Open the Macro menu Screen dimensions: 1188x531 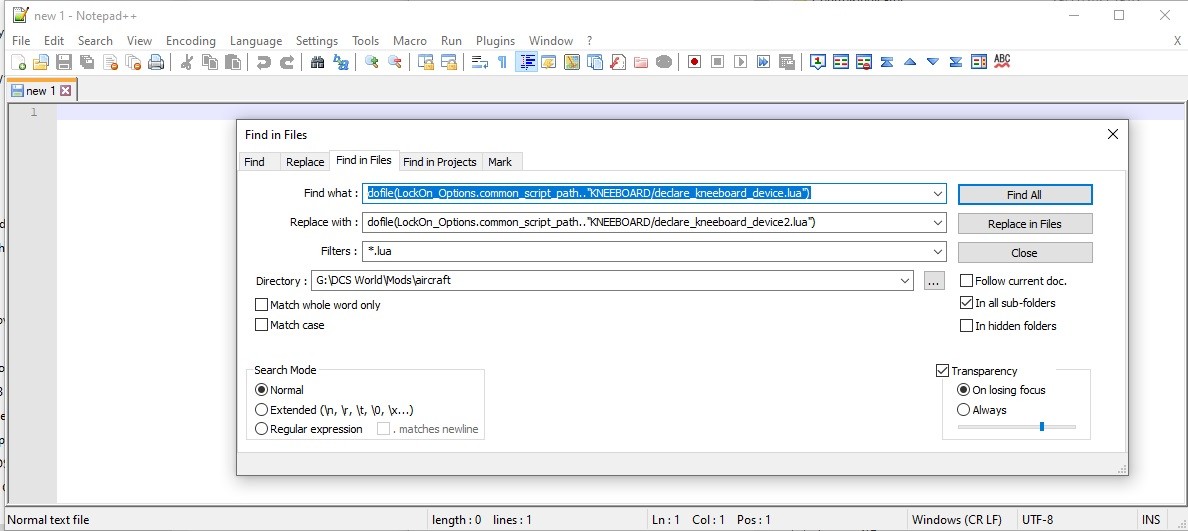coord(410,41)
